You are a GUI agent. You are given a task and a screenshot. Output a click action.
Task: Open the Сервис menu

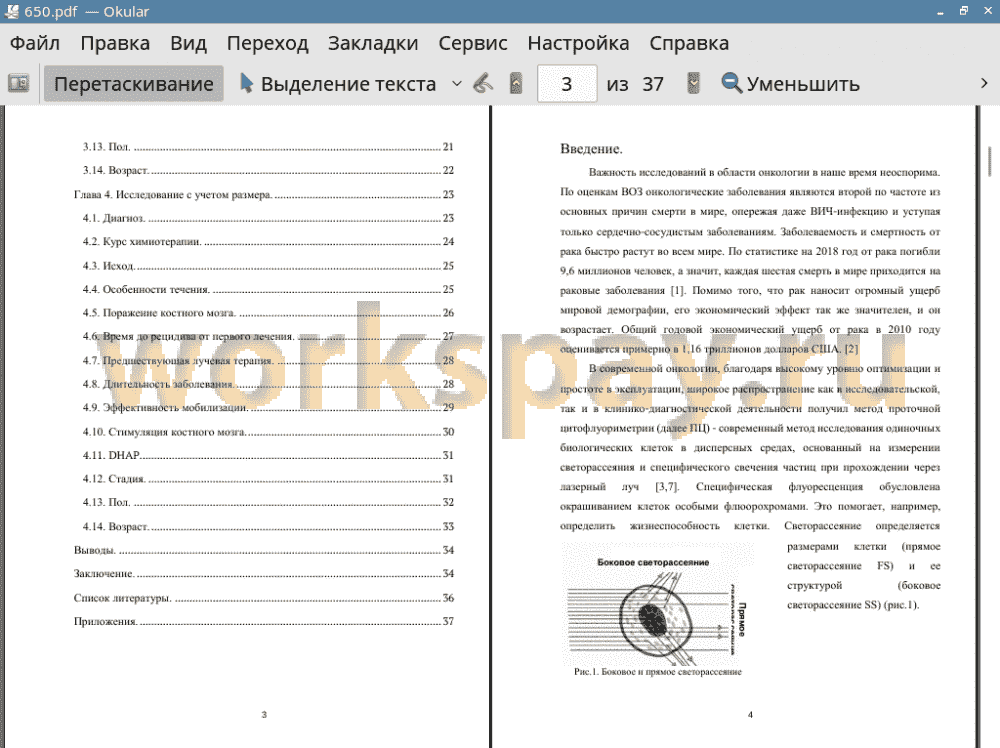pyautogui.click(x=473, y=43)
